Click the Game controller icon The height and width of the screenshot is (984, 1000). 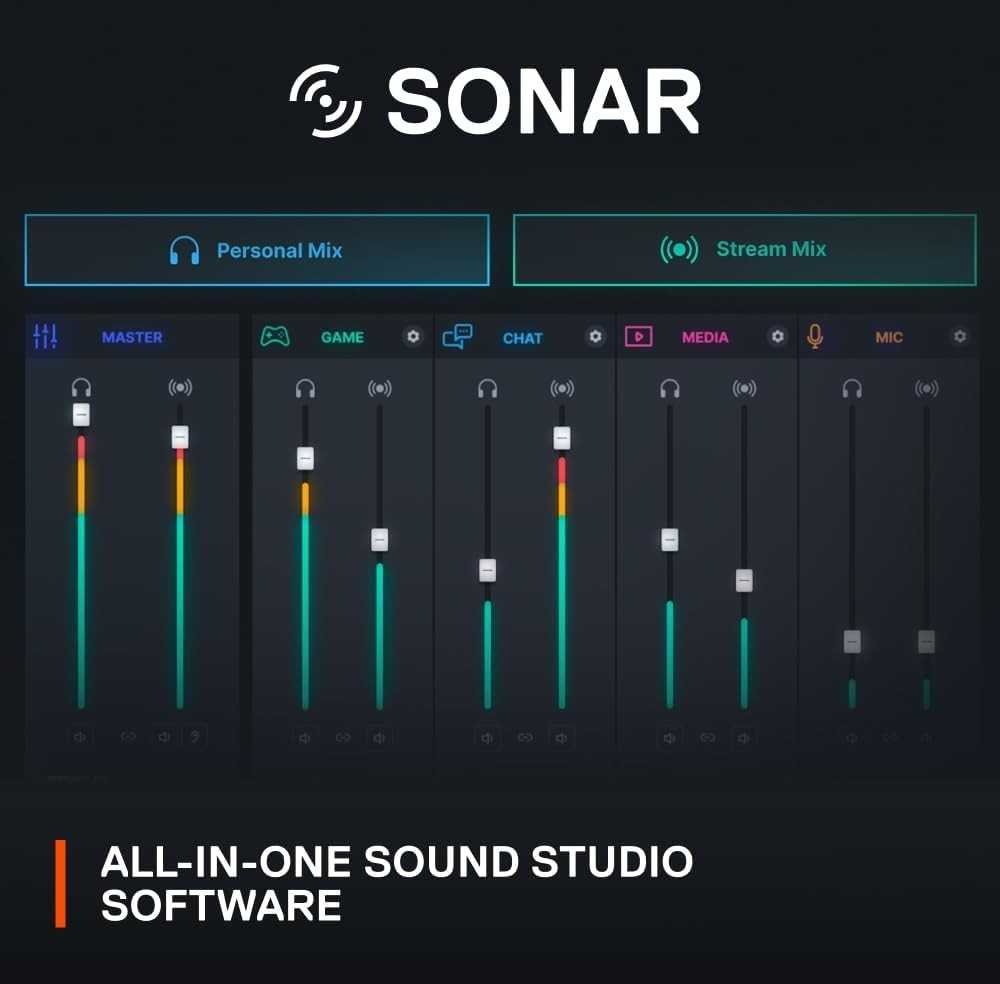tap(275, 336)
